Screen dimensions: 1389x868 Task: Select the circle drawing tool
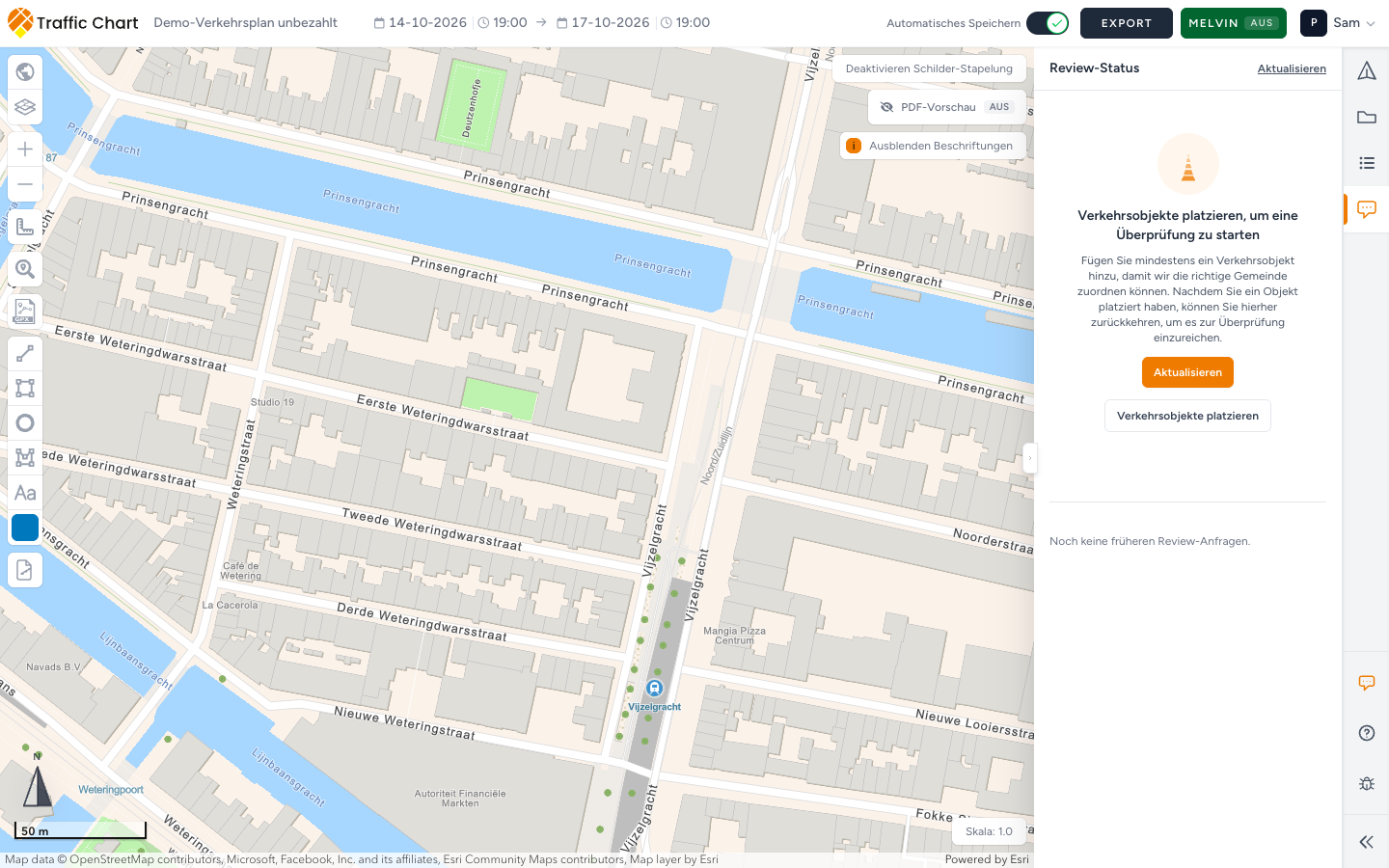coord(25,423)
